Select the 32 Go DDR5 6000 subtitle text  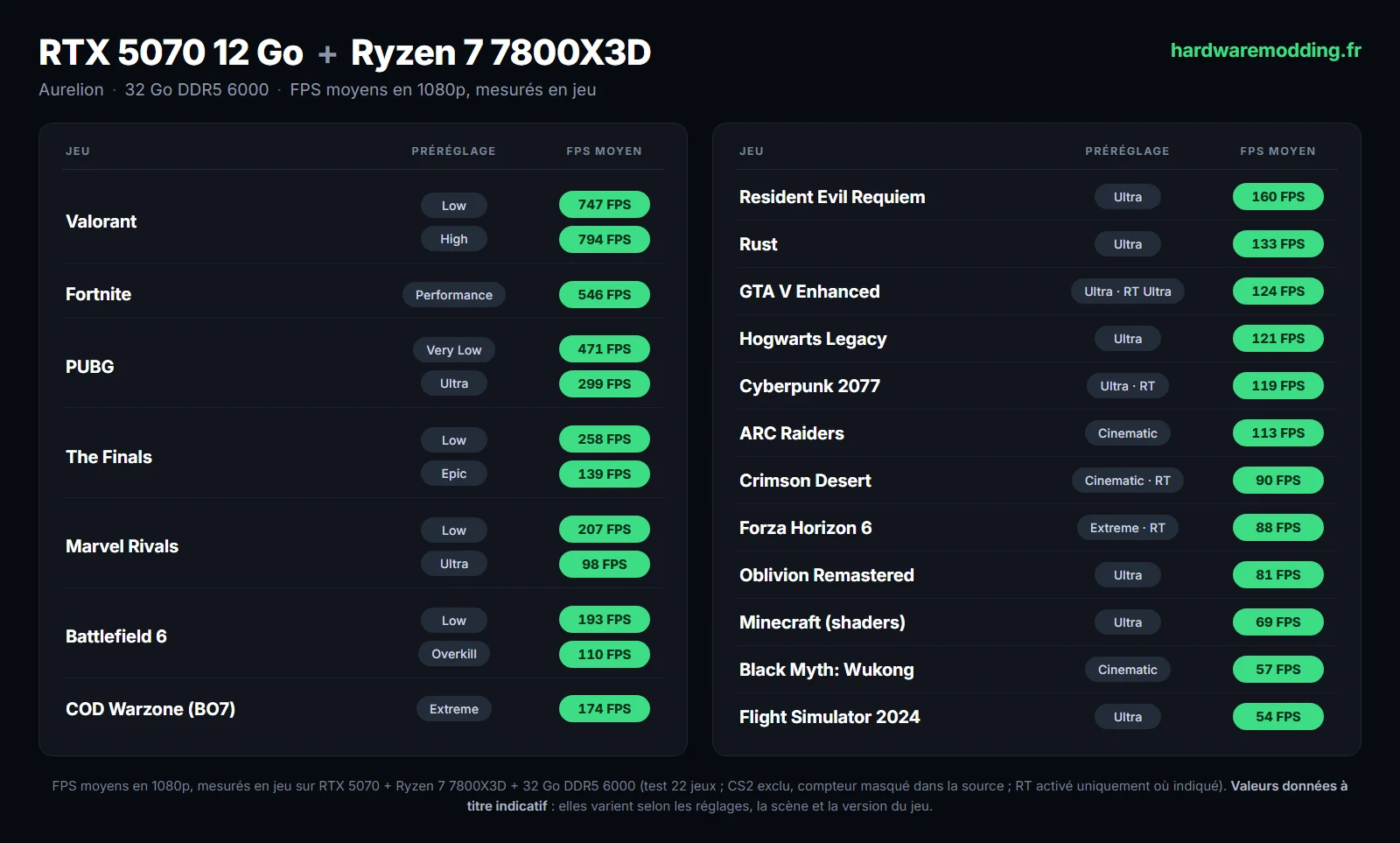pyautogui.click(x=197, y=89)
